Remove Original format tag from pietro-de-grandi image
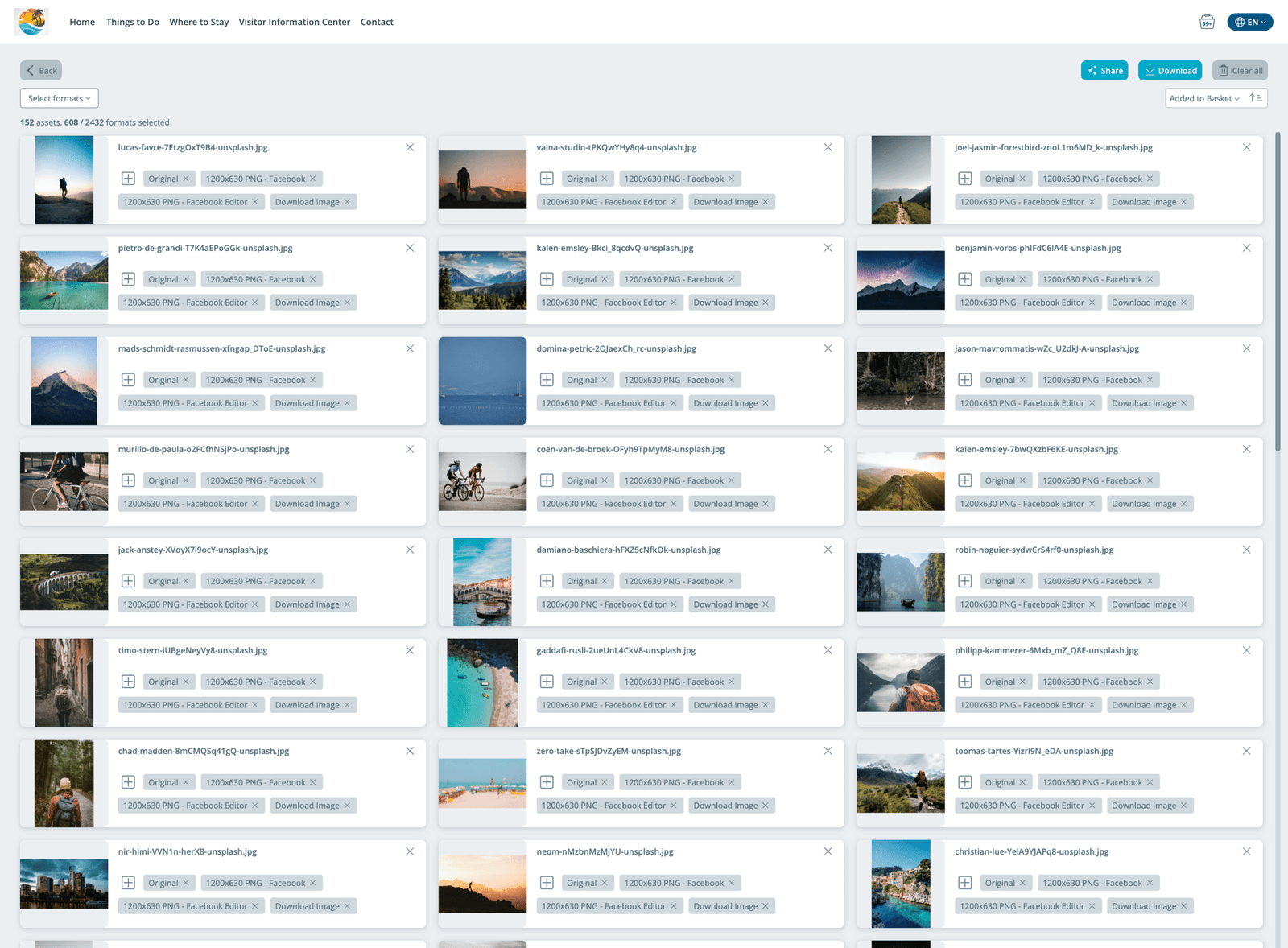The width and height of the screenshot is (1288, 948). click(x=186, y=279)
